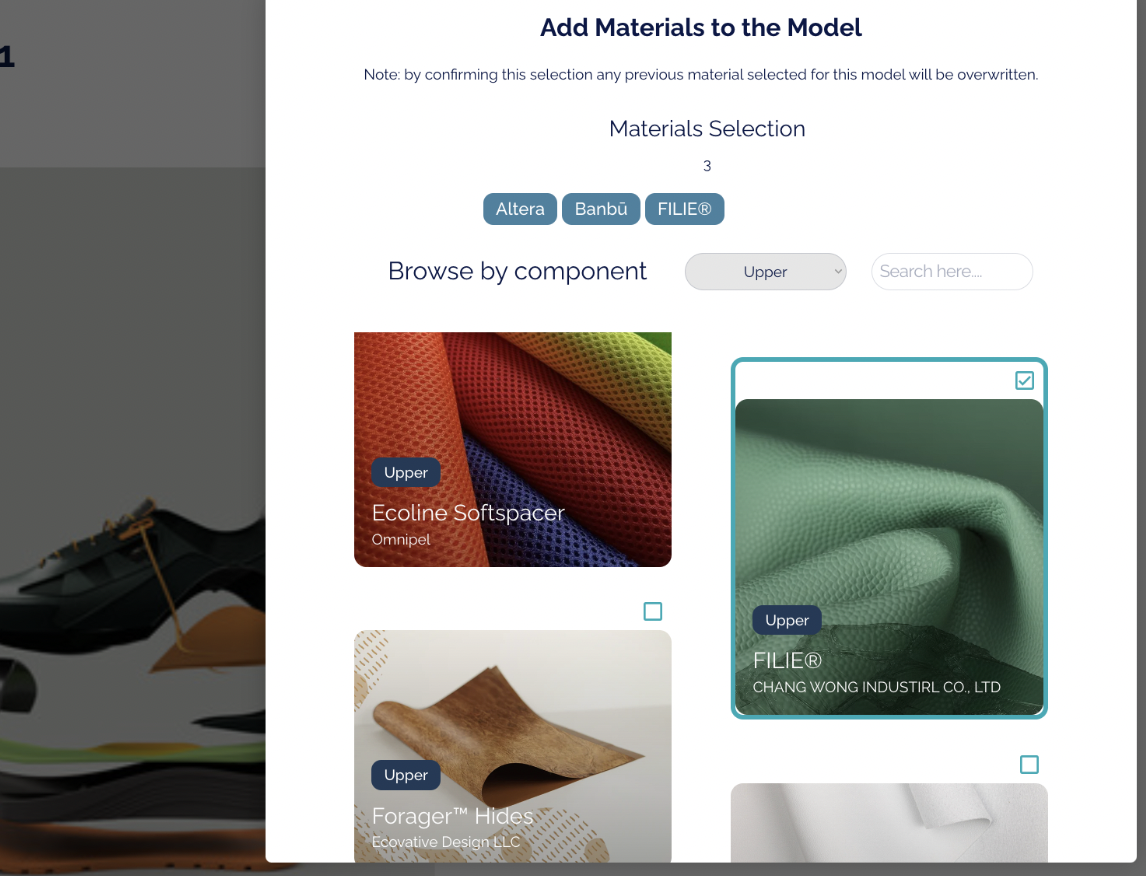Click the green FILIE® leather thumbnail
This screenshot has width=1146, height=876.
[x=889, y=557]
